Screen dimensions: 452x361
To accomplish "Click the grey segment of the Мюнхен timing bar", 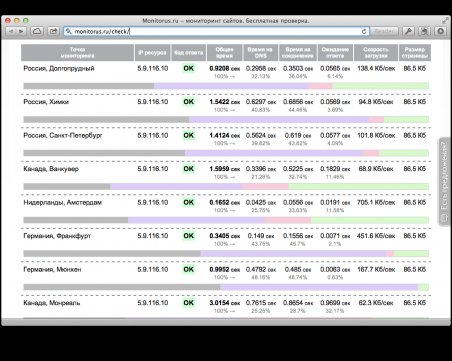I will (x=122, y=287).
